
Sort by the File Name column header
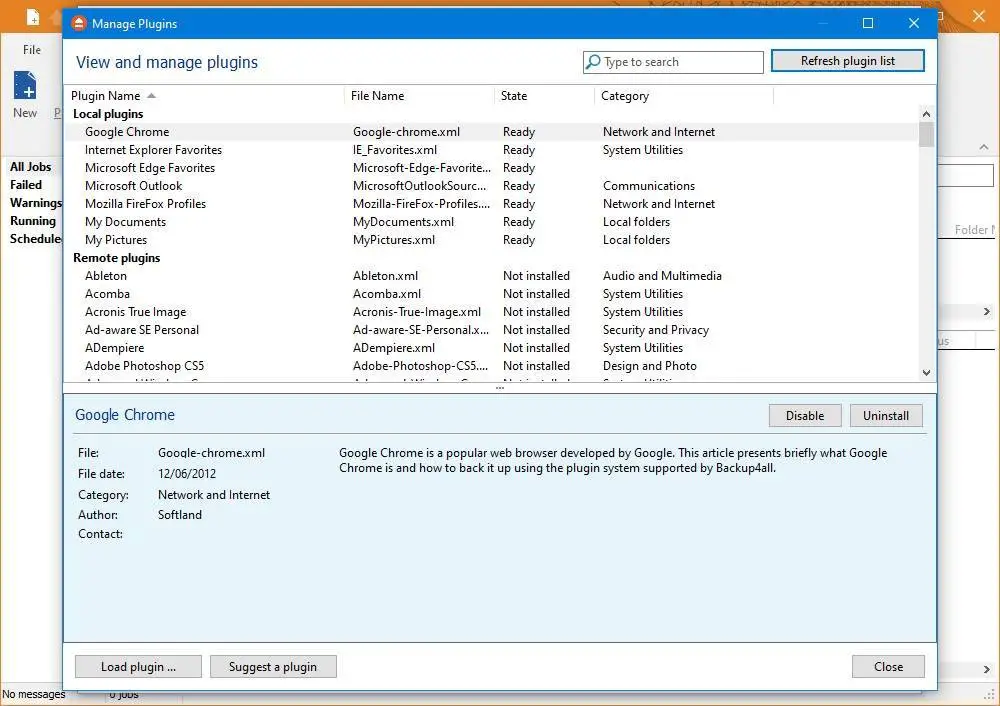(420, 96)
